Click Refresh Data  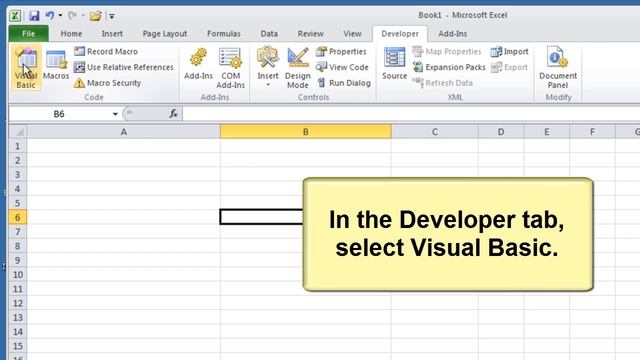(442, 83)
